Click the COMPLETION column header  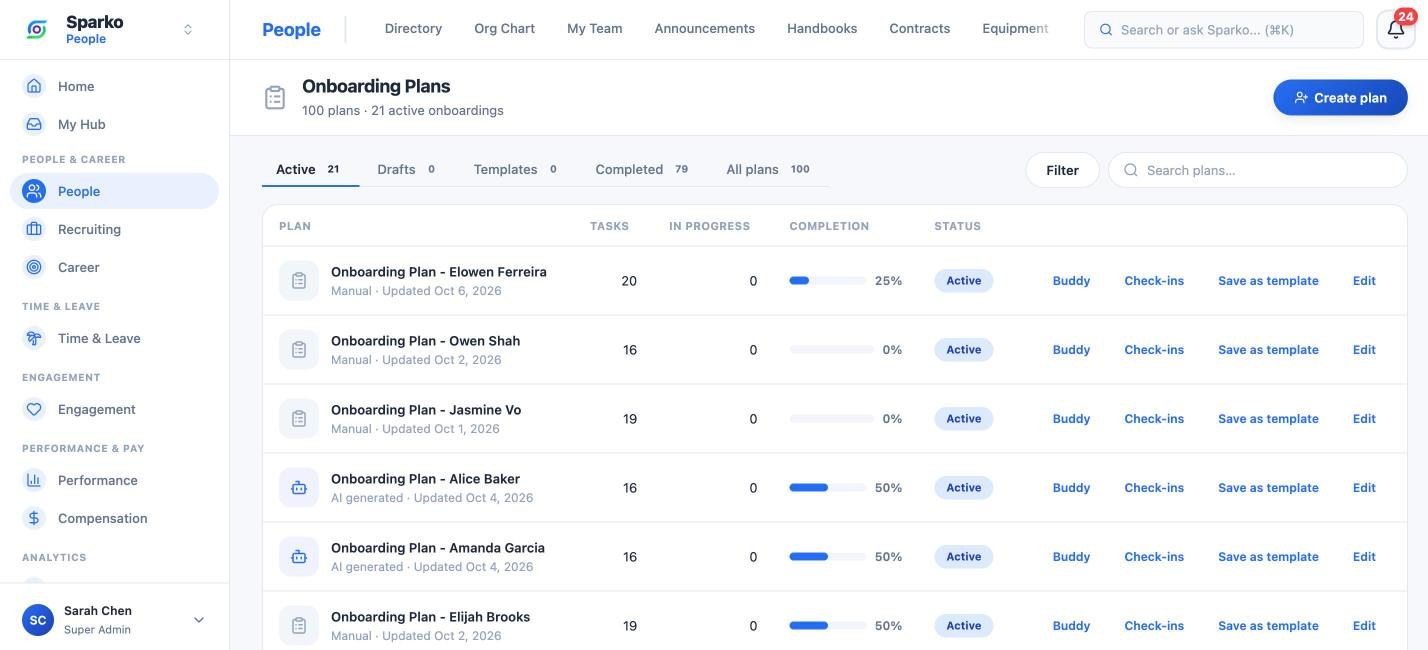pos(829,226)
